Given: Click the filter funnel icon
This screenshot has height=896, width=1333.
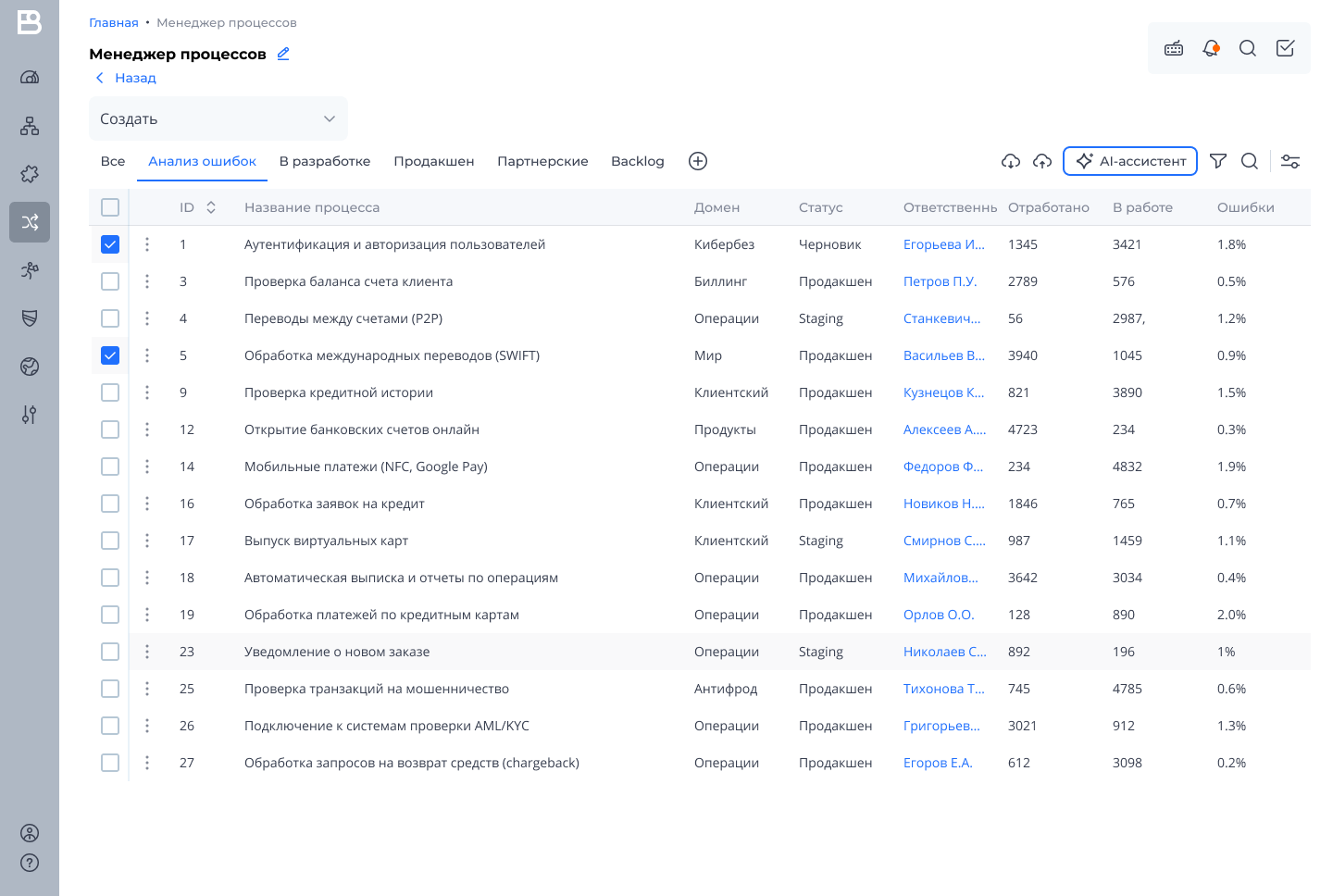Looking at the screenshot, I should [x=1218, y=161].
